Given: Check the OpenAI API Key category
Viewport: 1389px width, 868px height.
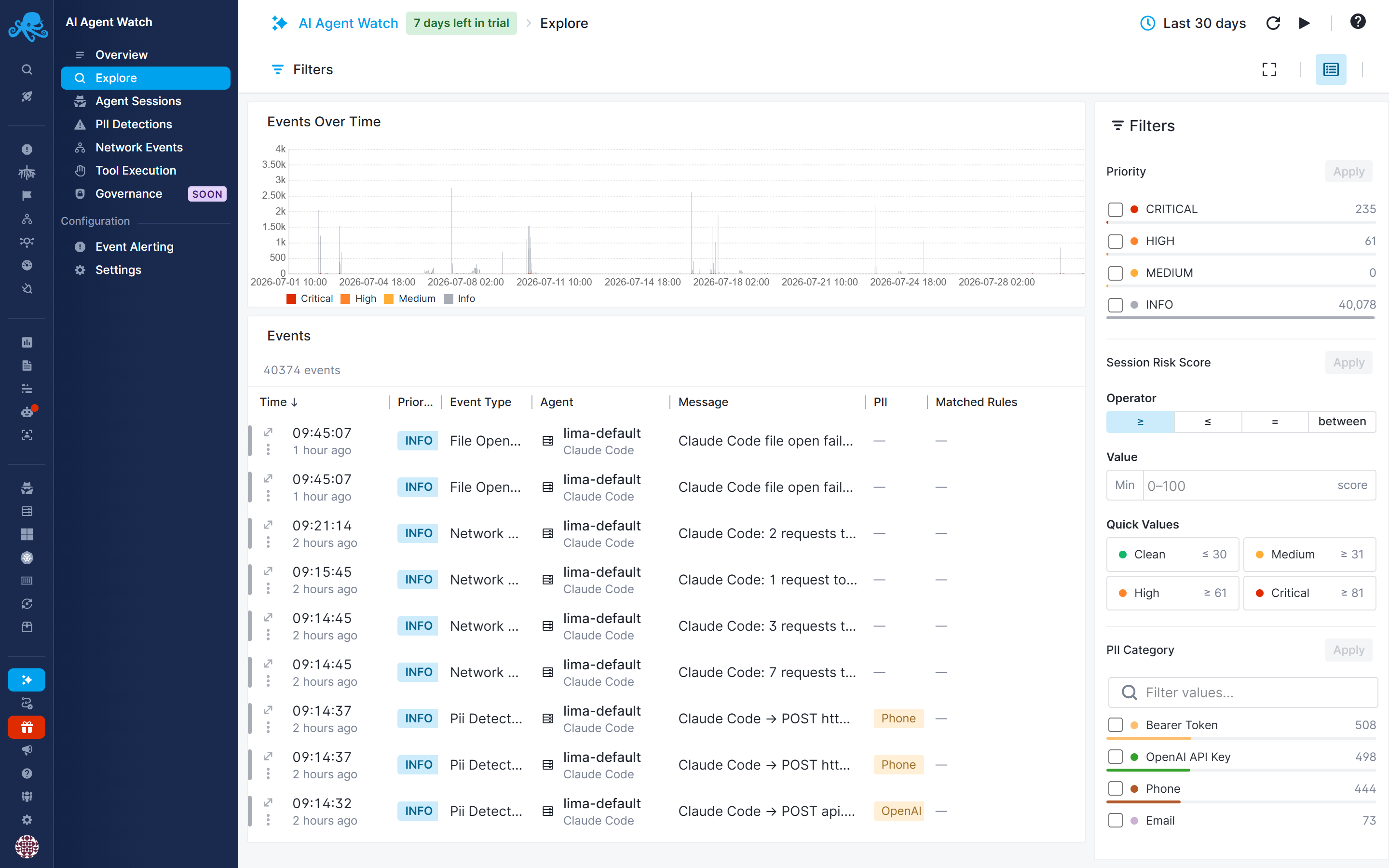Looking at the screenshot, I should 1115,757.
